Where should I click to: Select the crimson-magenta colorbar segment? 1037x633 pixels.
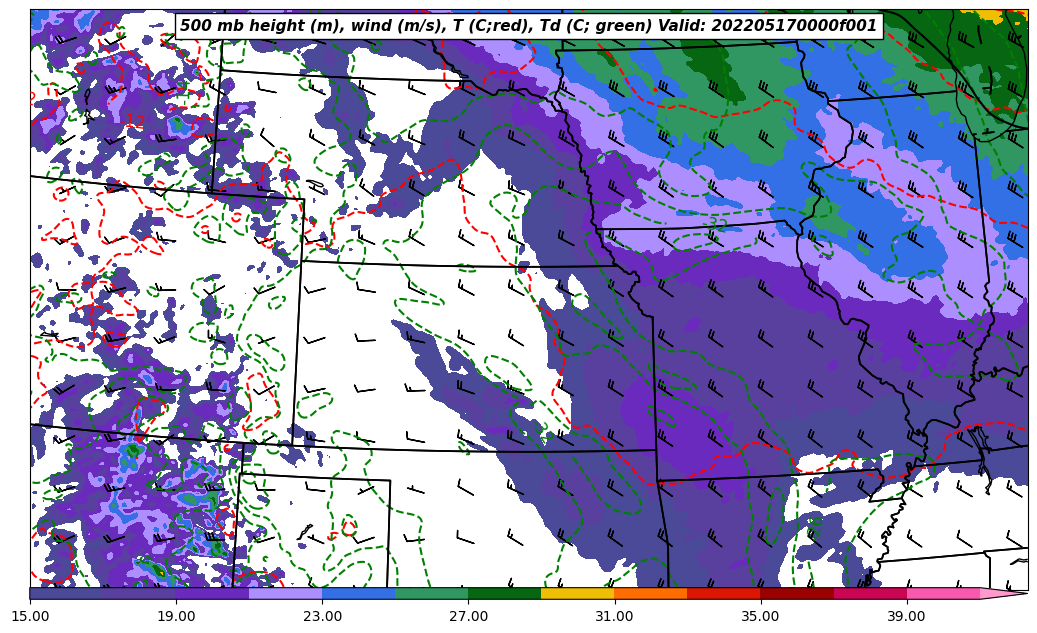[869, 593]
